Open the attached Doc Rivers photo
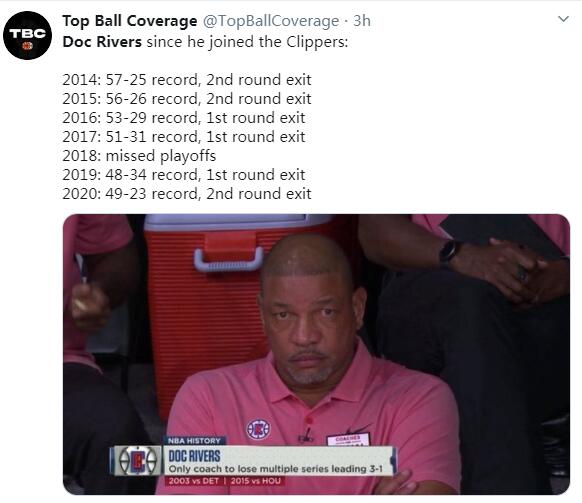The width and height of the screenshot is (582, 503). [x=316, y=354]
